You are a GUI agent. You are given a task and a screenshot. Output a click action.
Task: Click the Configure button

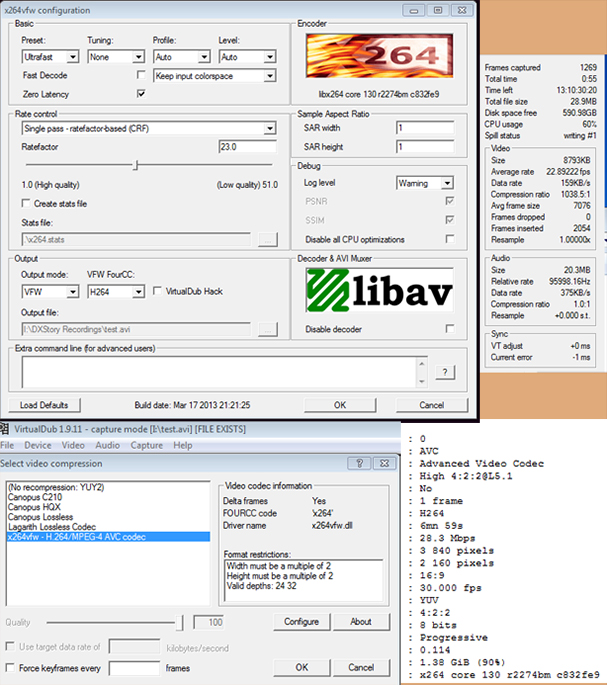coord(302,622)
